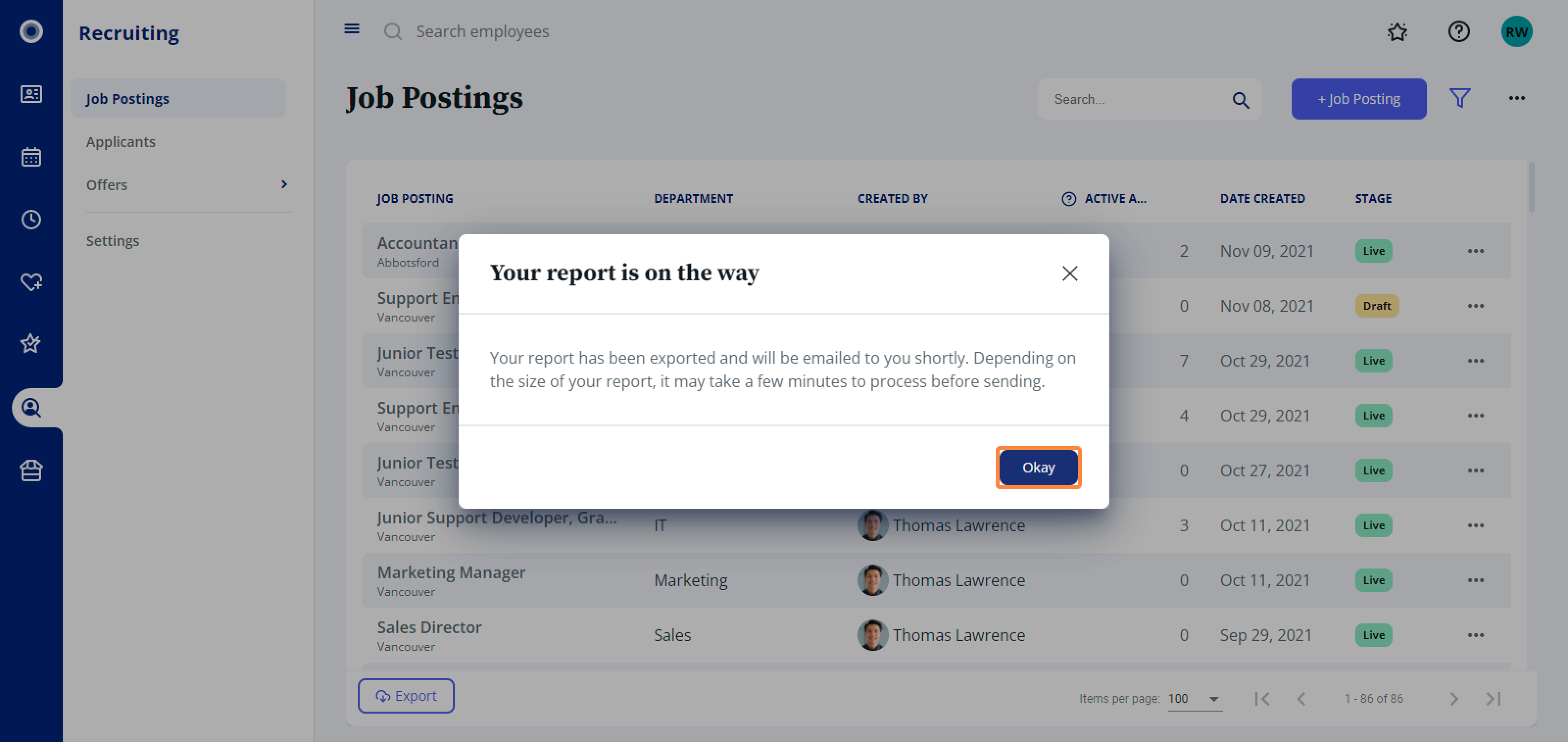Go to the previous page arrow

tap(1301, 699)
